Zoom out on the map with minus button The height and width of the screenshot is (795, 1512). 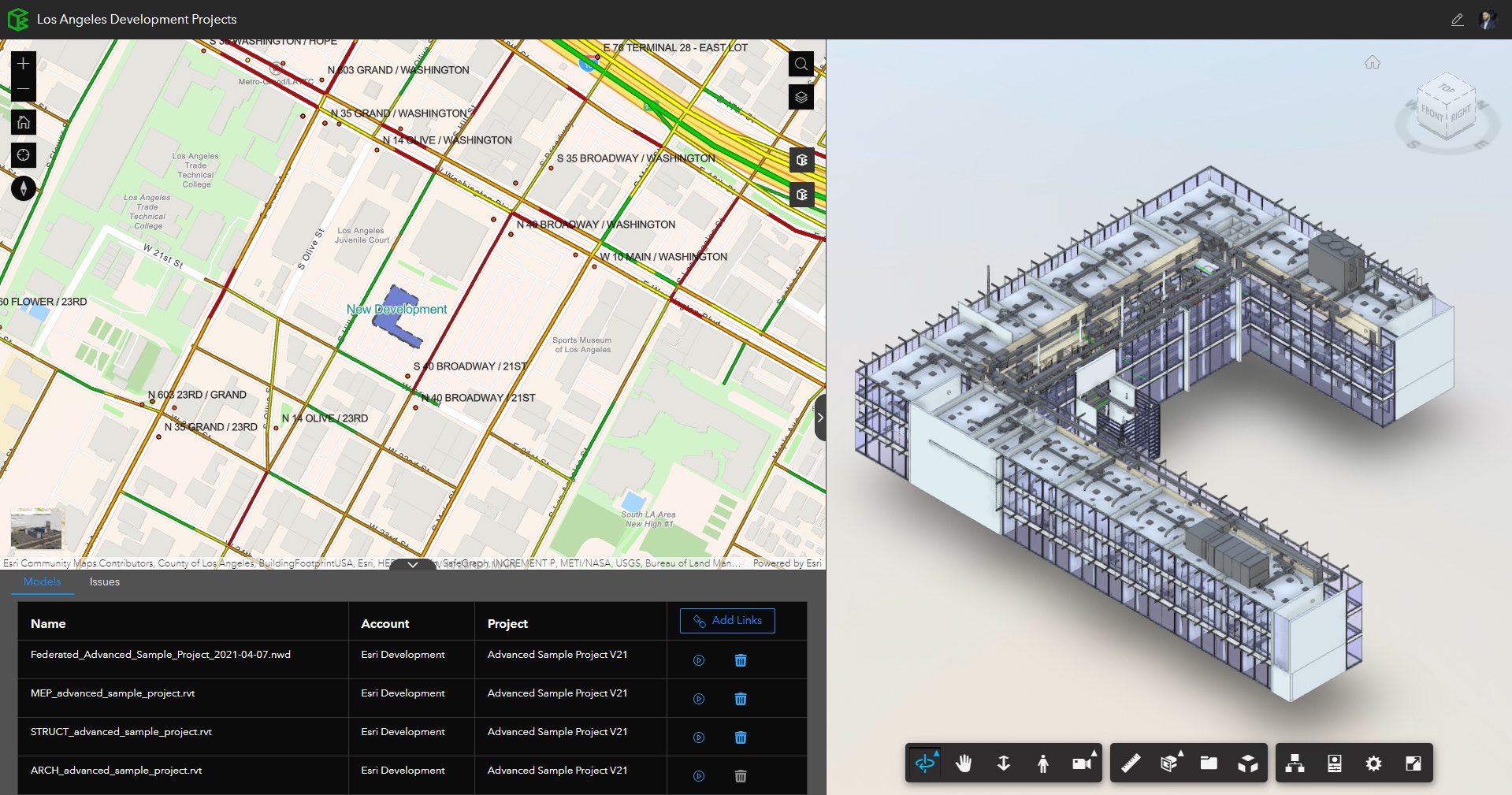24,88
